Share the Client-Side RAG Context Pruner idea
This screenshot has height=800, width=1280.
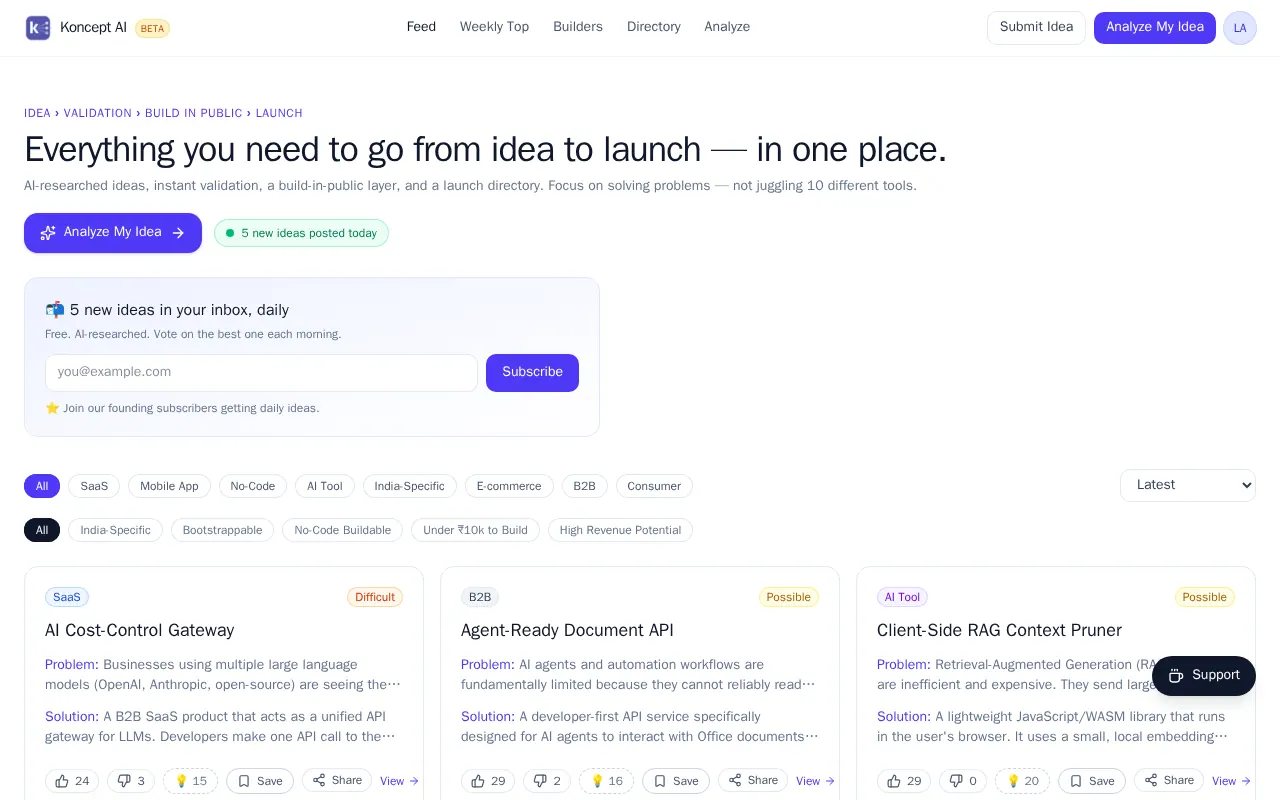pyautogui.click(x=1169, y=780)
